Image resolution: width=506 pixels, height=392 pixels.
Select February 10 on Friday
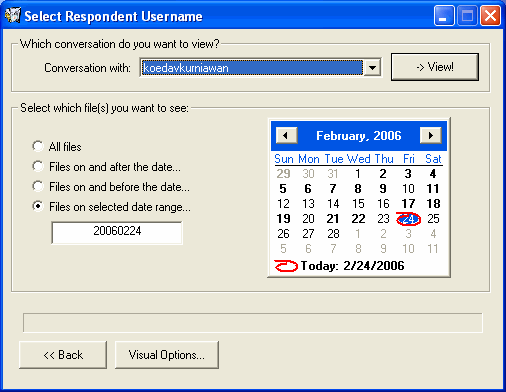(408, 189)
